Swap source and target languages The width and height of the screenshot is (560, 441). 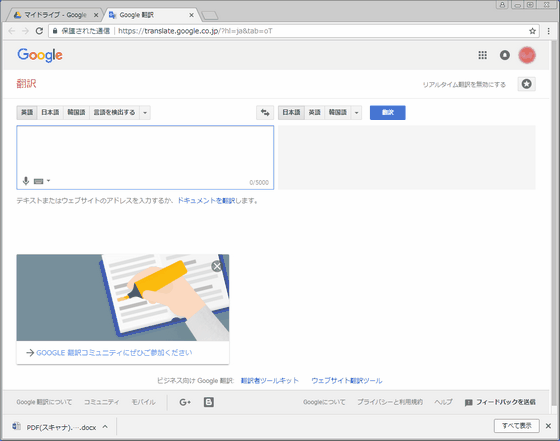(x=265, y=112)
